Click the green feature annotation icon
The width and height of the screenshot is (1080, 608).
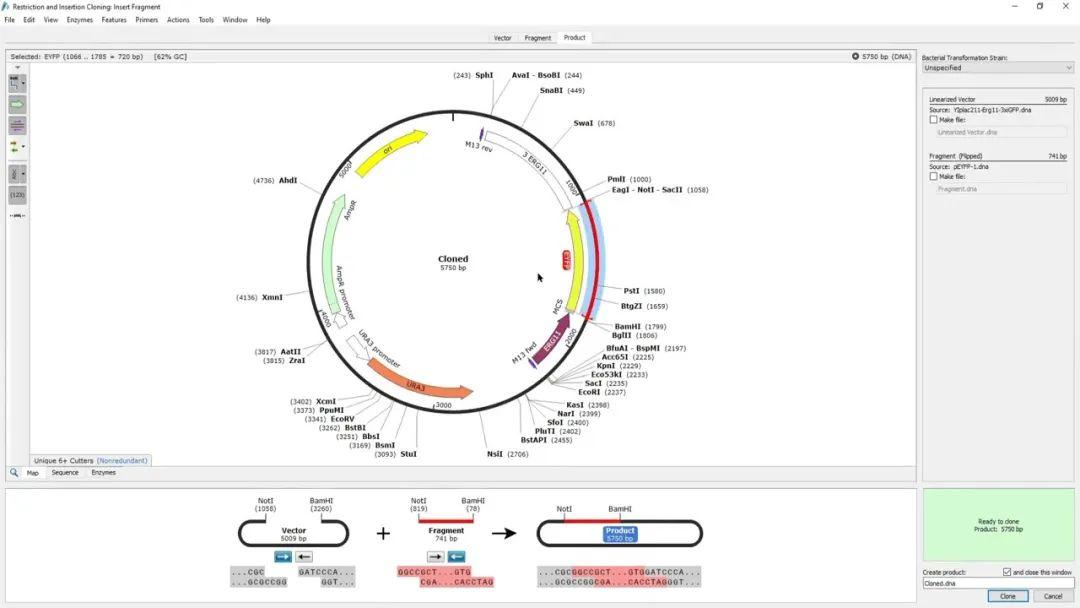(14, 104)
